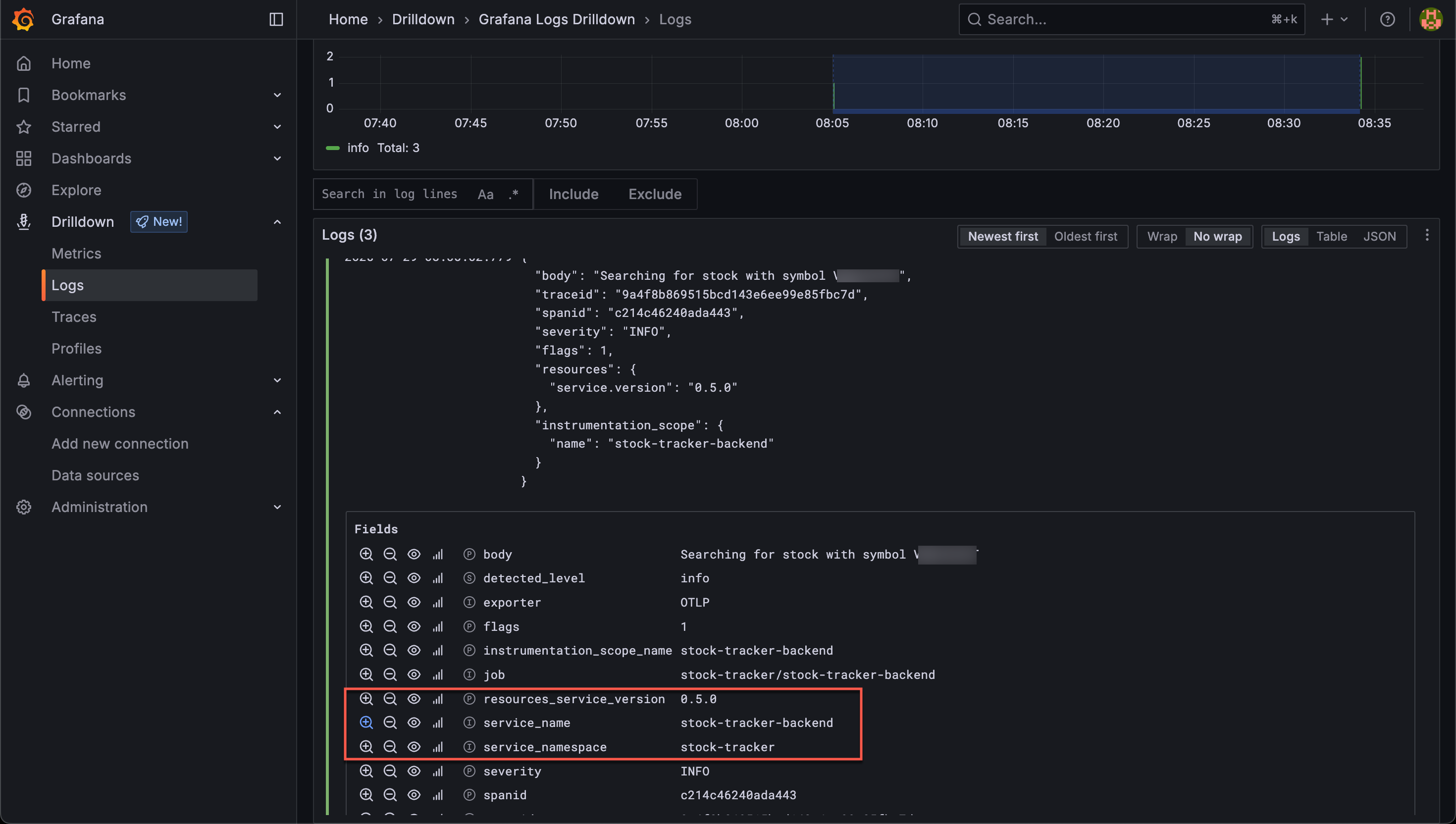Exclude instrumentation_scope_name value with zoom-out icon
The width and height of the screenshot is (1456, 824).
pyautogui.click(x=390, y=650)
